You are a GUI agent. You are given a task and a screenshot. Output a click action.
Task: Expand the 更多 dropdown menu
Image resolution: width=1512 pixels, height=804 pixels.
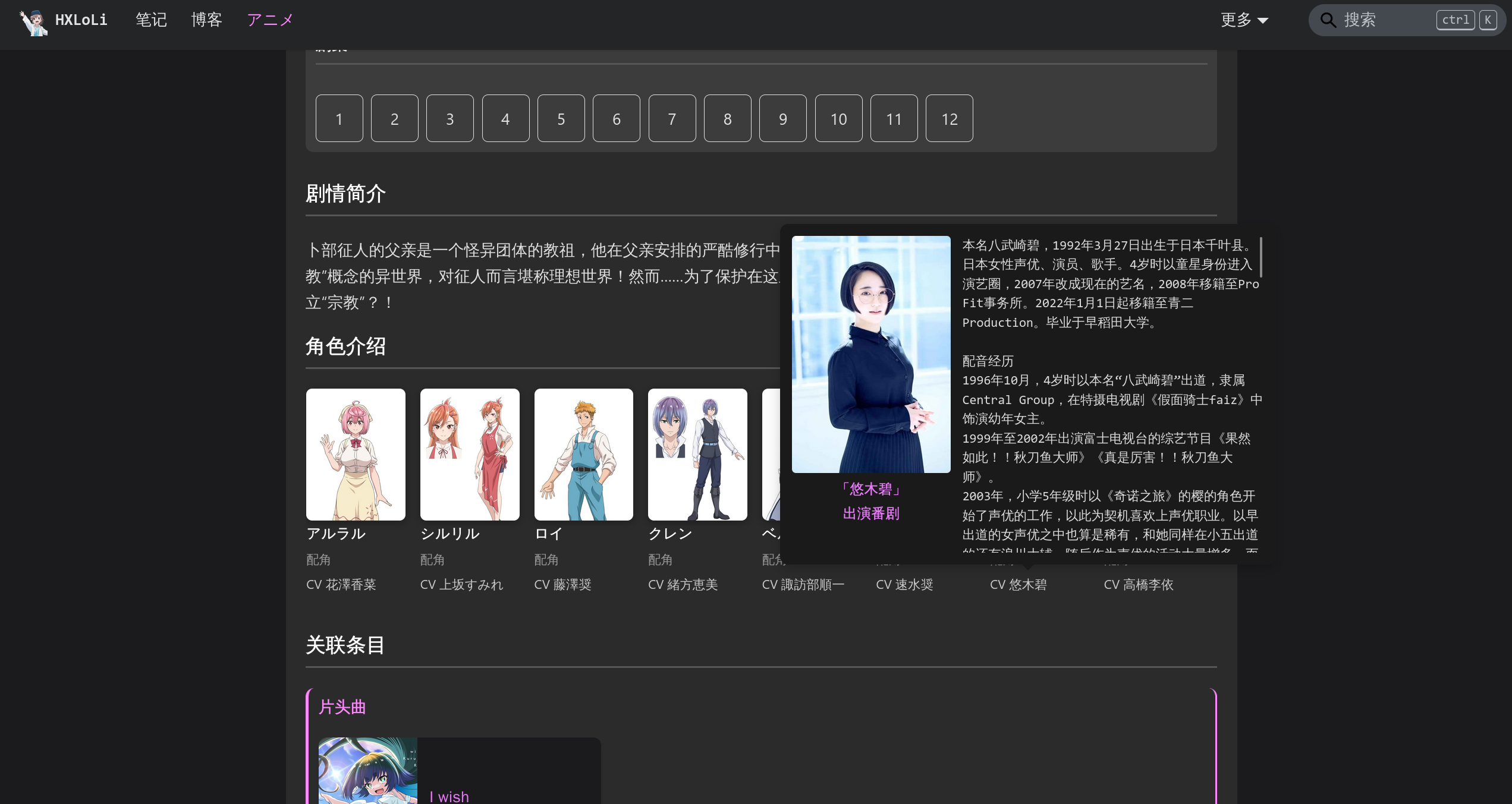click(1244, 20)
